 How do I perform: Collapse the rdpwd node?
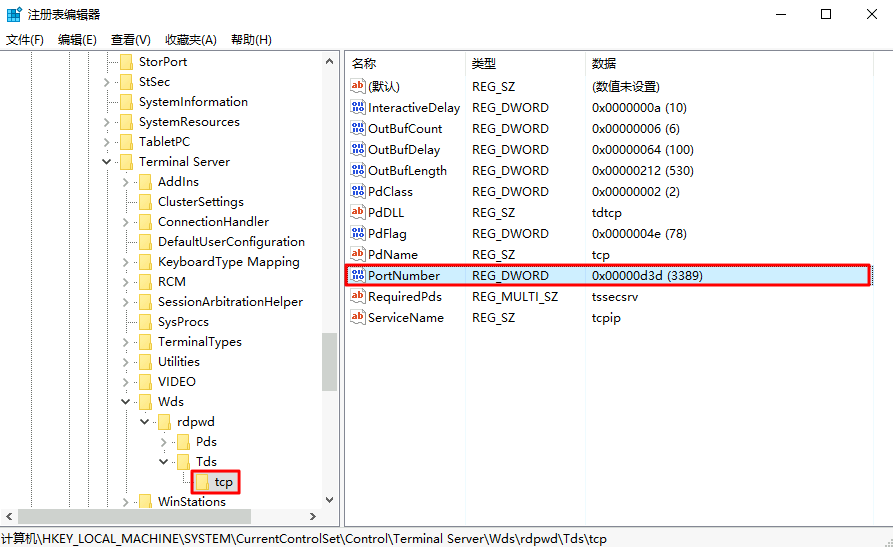coord(145,422)
